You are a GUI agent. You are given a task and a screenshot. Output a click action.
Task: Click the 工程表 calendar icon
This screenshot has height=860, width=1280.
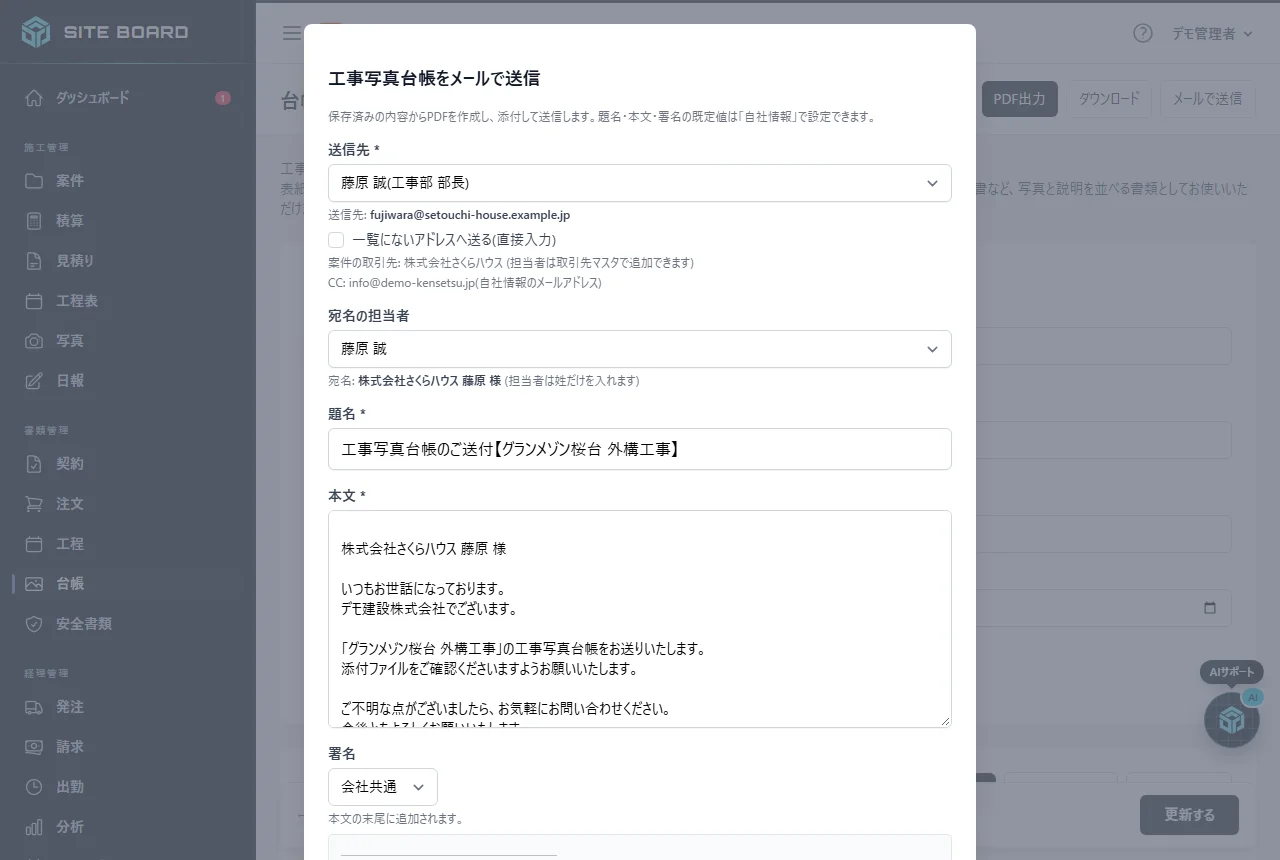click(34, 301)
